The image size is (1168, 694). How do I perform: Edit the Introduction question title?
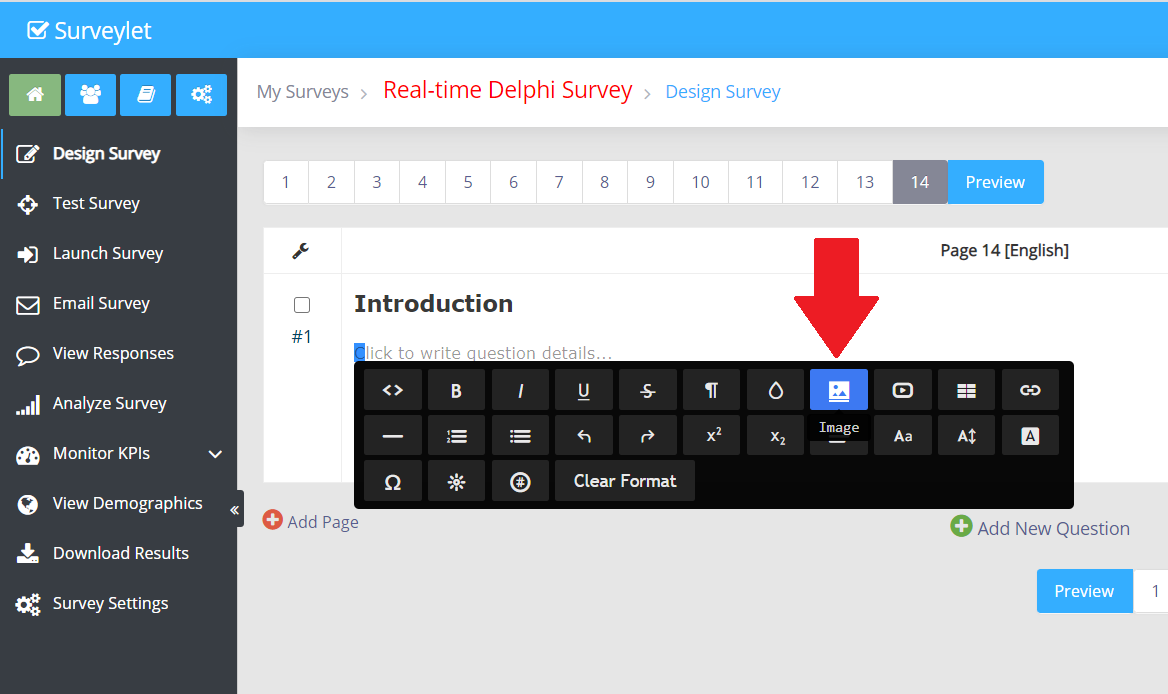click(434, 304)
